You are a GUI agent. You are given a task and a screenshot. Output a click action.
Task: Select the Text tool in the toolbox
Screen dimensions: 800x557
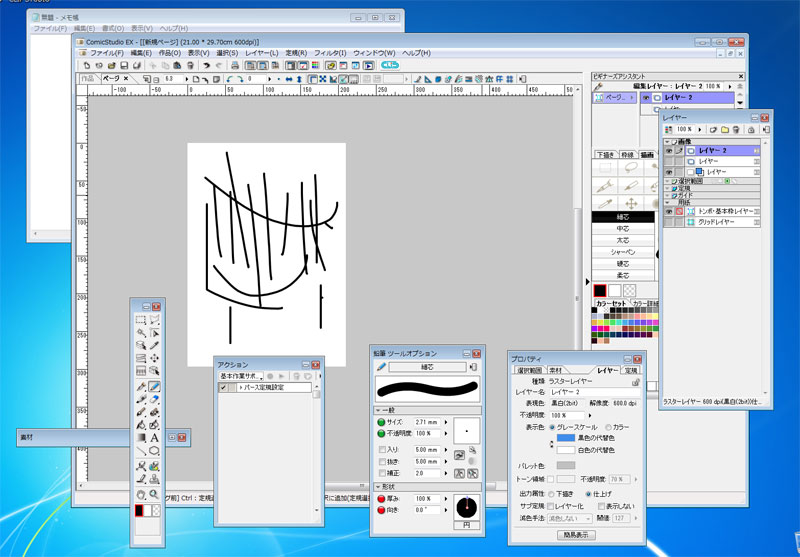[155, 437]
